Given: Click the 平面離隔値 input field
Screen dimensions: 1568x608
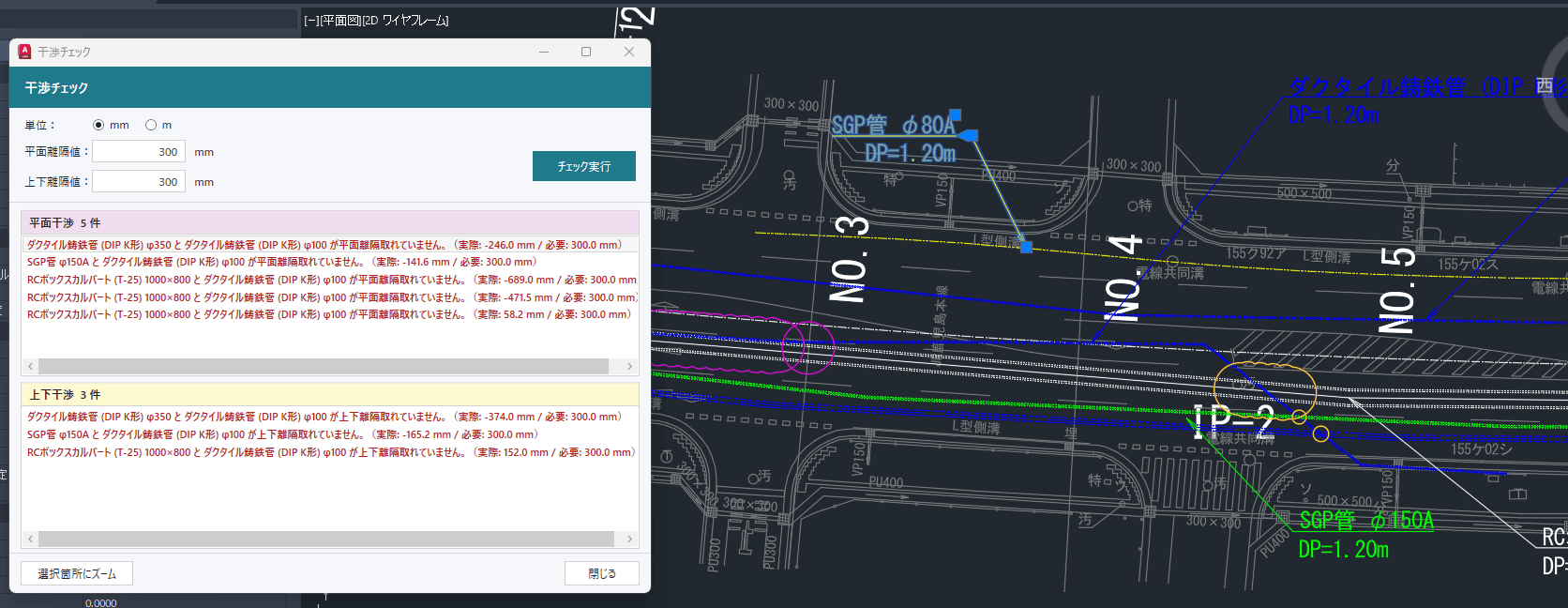Looking at the screenshot, I should click(x=139, y=152).
